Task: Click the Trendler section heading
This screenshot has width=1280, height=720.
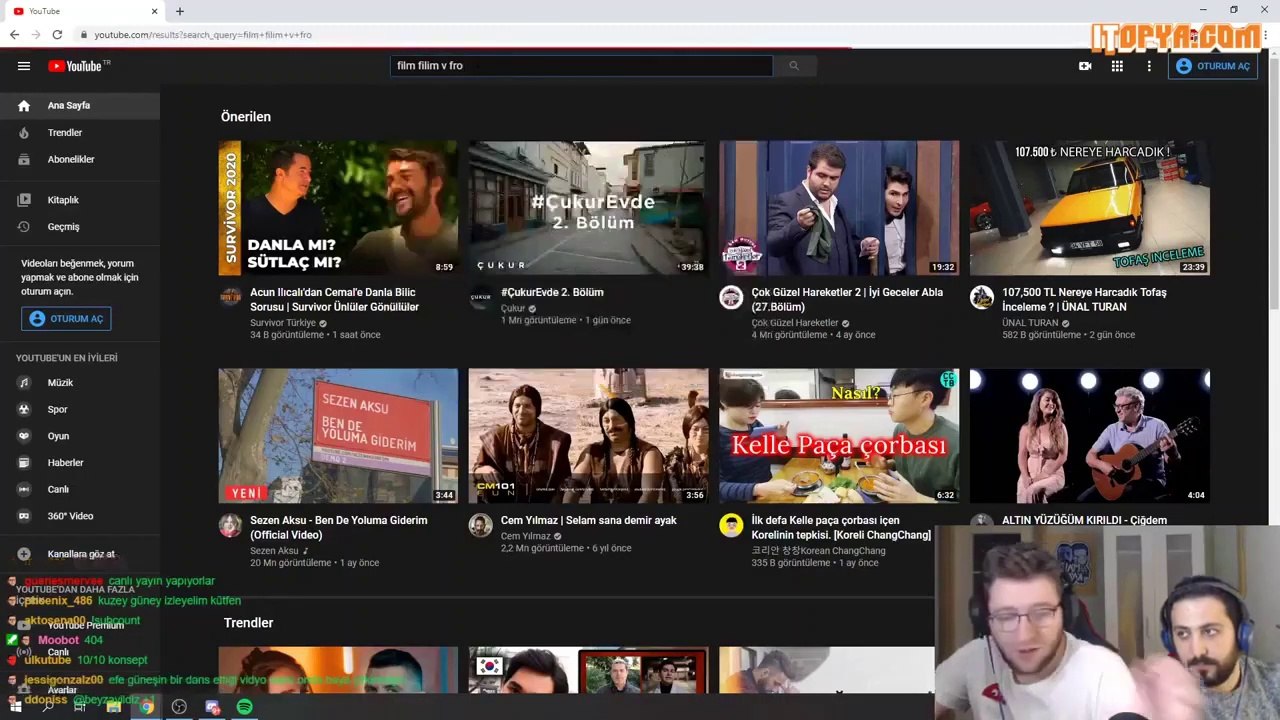Action: coord(249,623)
